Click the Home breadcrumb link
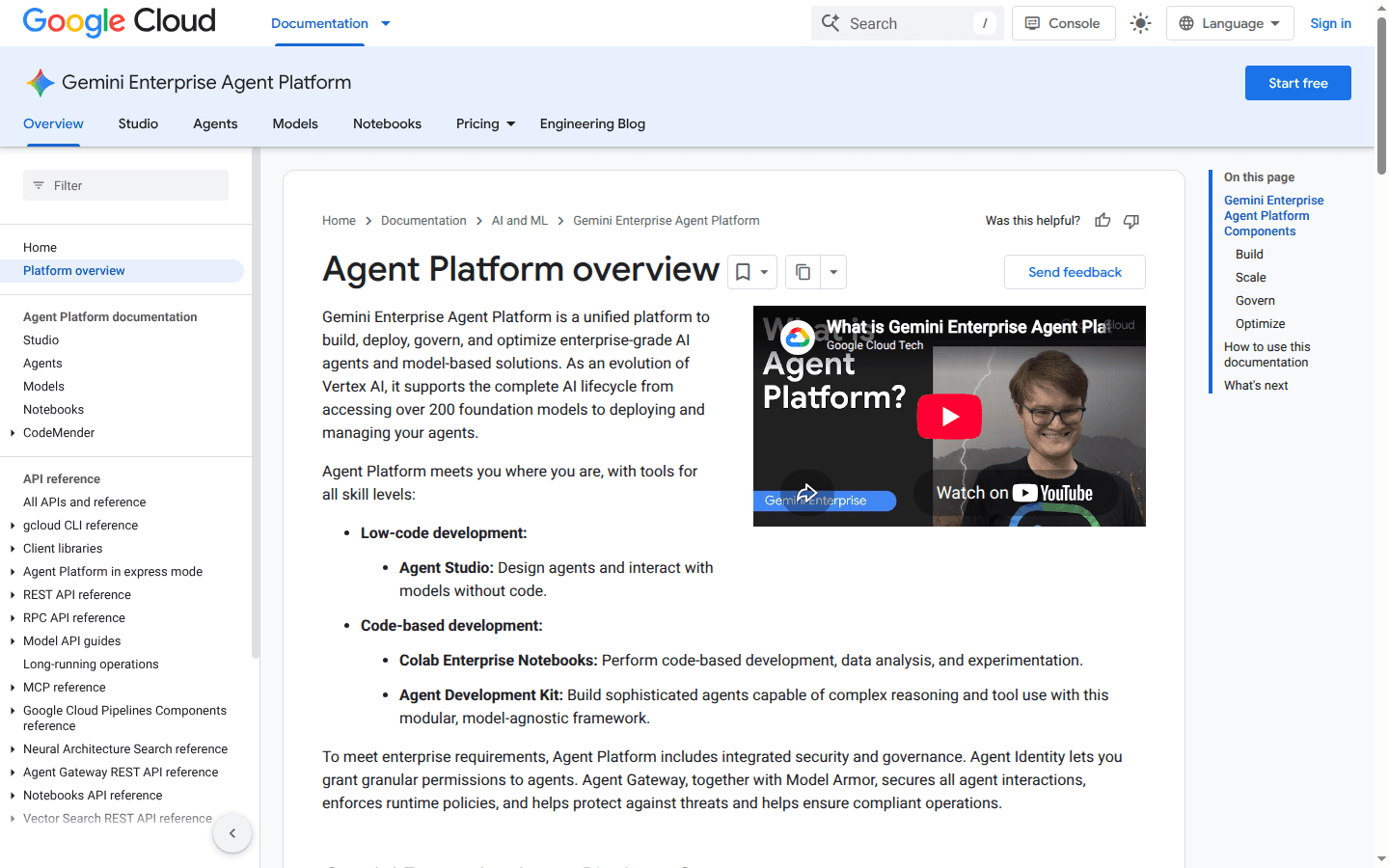The width and height of the screenshot is (1389, 868). pos(339,221)
